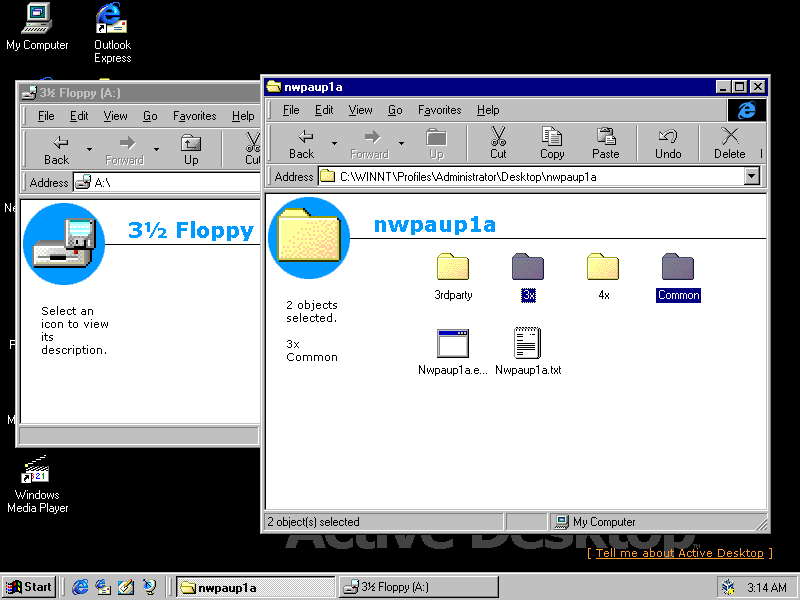Click the nwpaup1a address path field

click(x=531, y=177)
